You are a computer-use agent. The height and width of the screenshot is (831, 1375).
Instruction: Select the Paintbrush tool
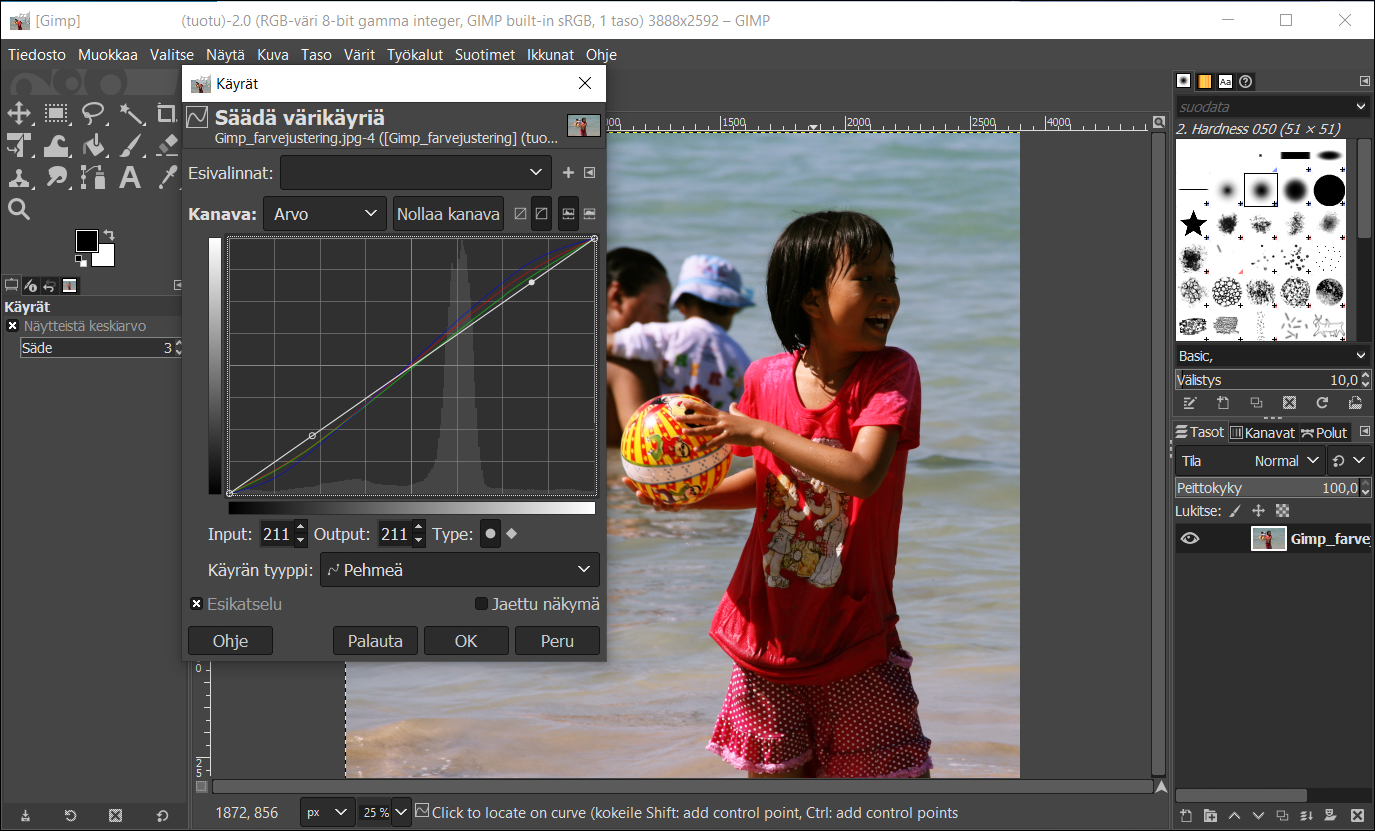point(130,146)
